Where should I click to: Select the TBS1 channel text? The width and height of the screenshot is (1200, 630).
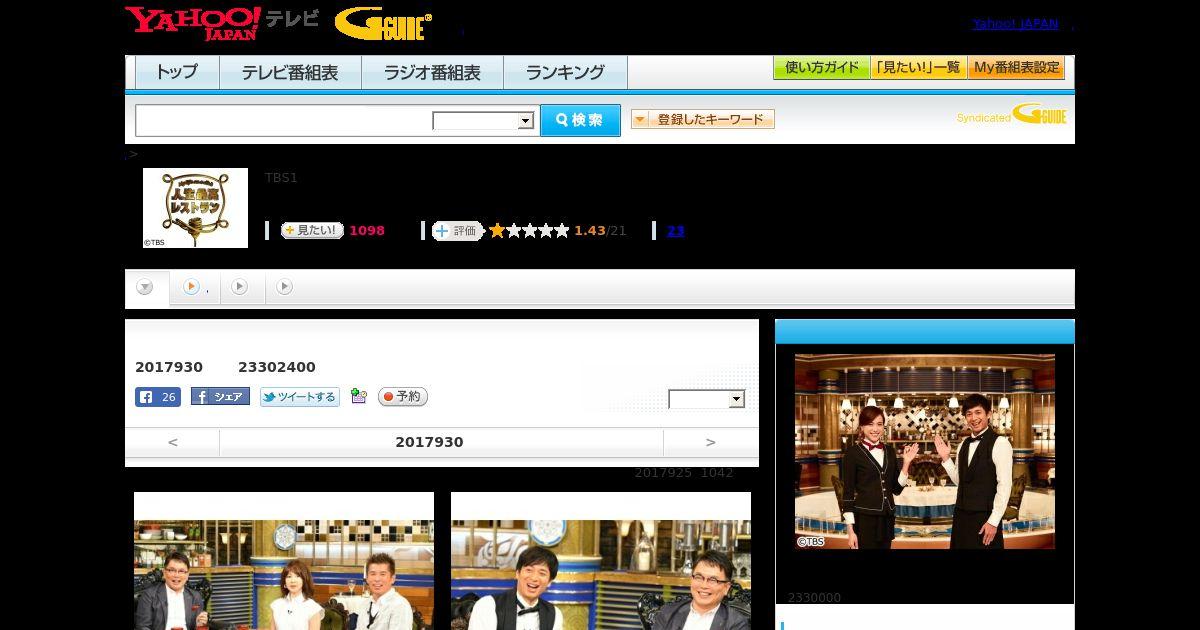(281, 178)
